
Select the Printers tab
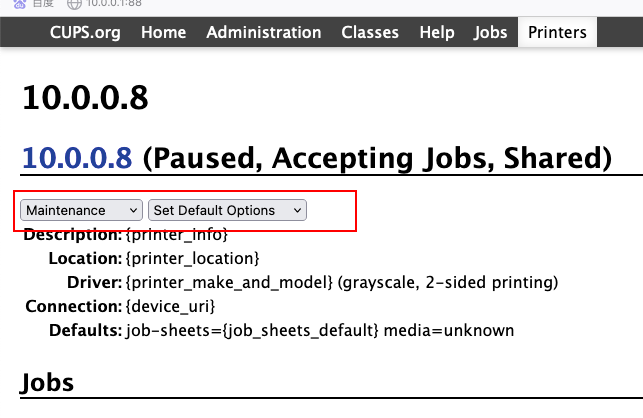click(x=558, y=32)
